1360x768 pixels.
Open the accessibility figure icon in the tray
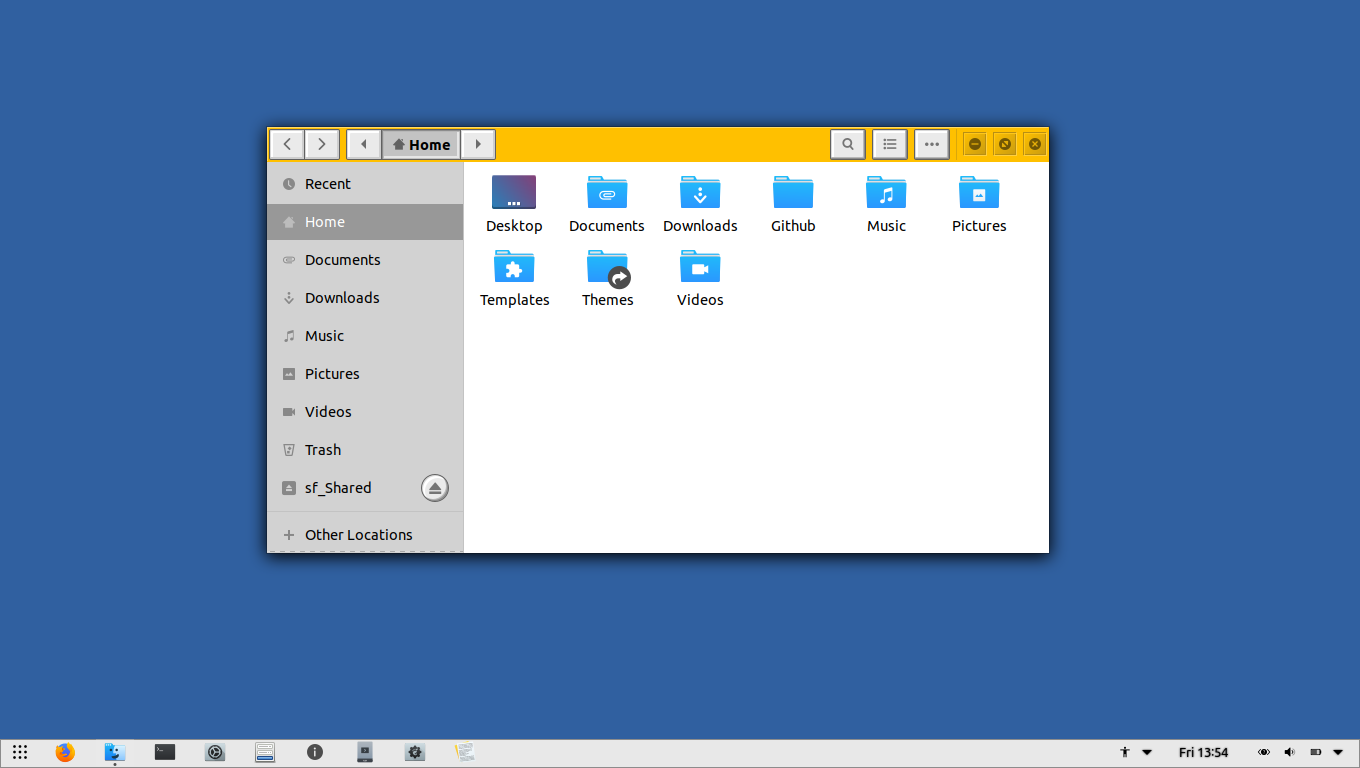pyautogui.click(x=1125, y=752)
